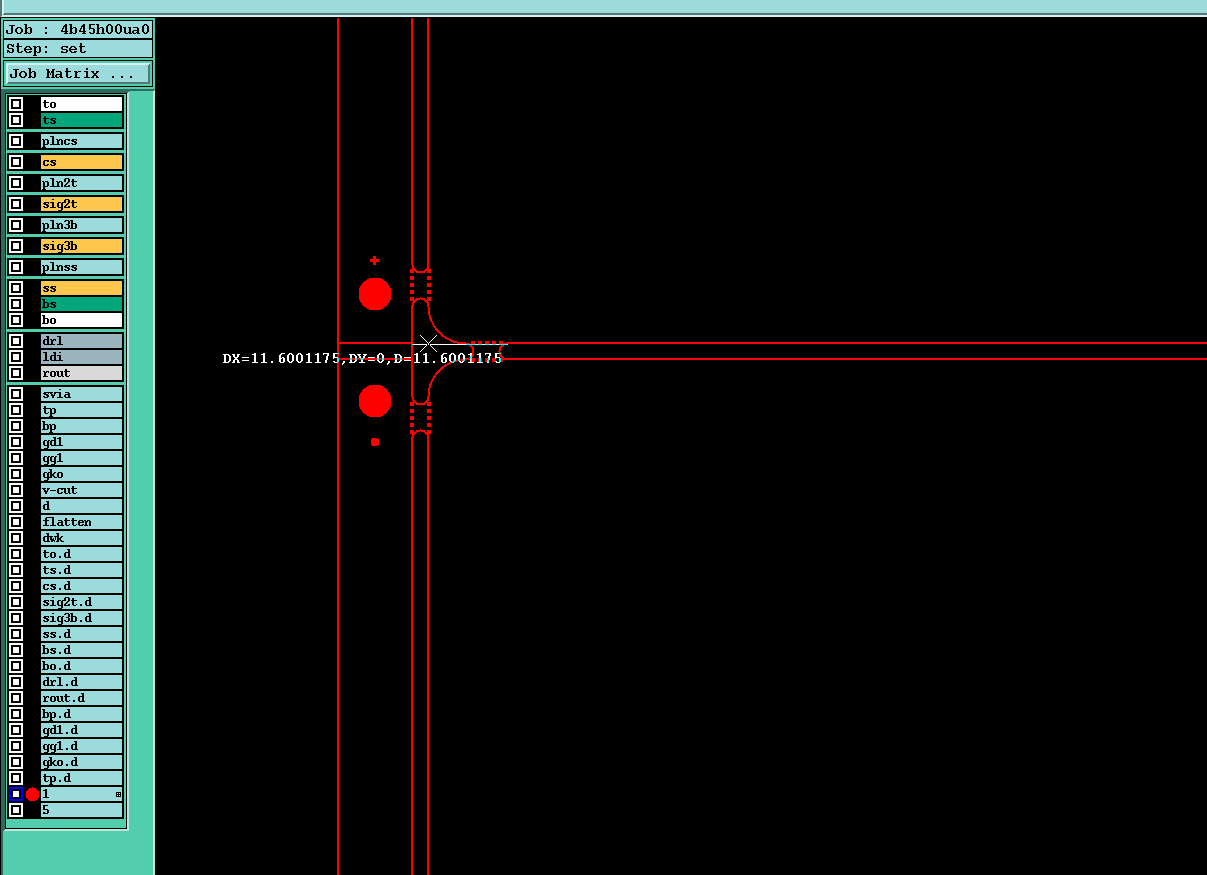Check the box for layer drl

click(x=16, y=341)
